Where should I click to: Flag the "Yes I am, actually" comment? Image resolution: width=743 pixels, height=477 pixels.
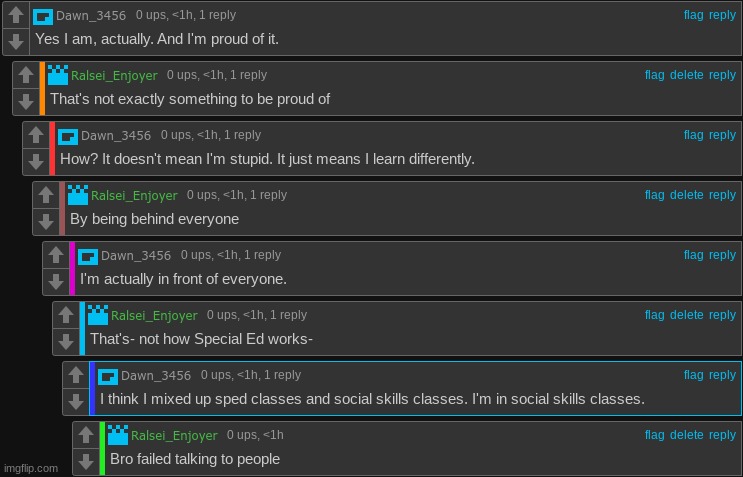(693, 15)
